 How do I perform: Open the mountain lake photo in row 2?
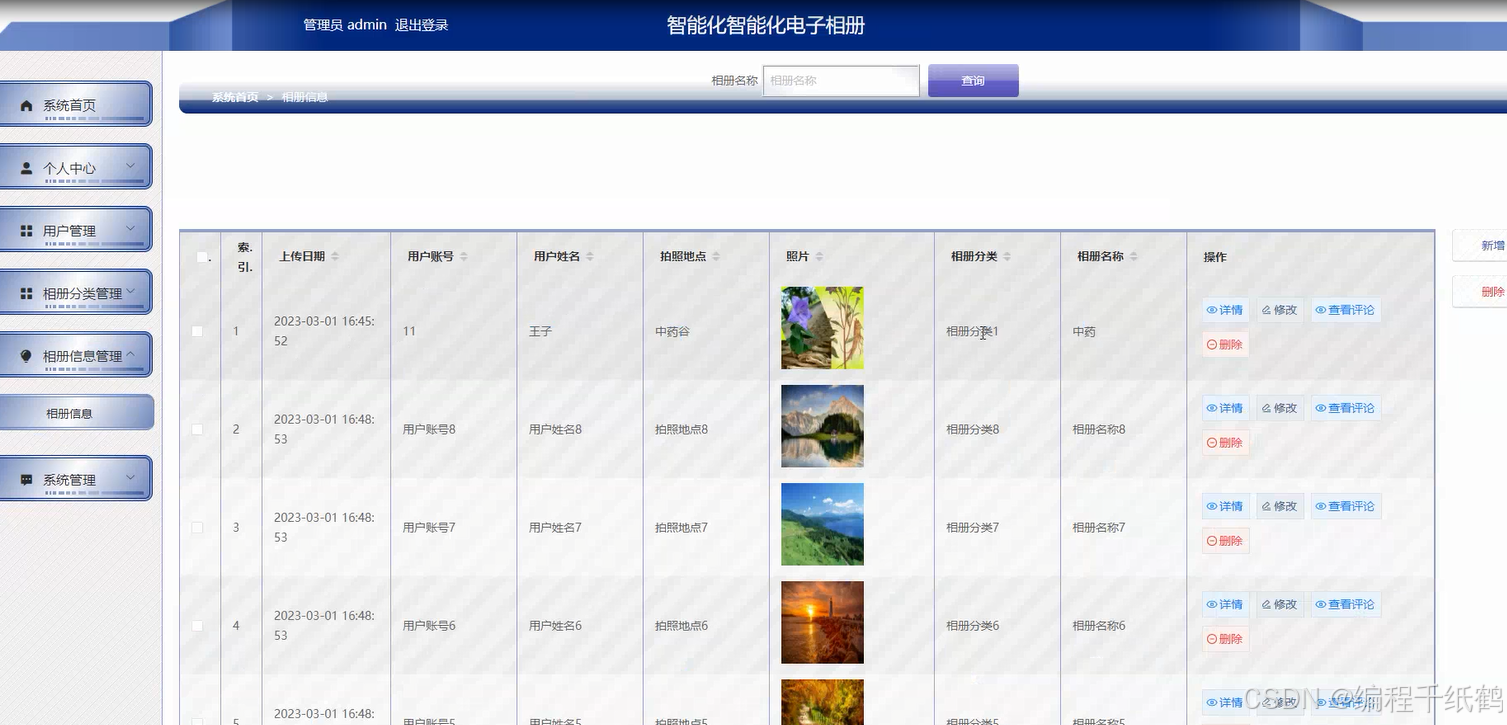(x=822, y=426)
